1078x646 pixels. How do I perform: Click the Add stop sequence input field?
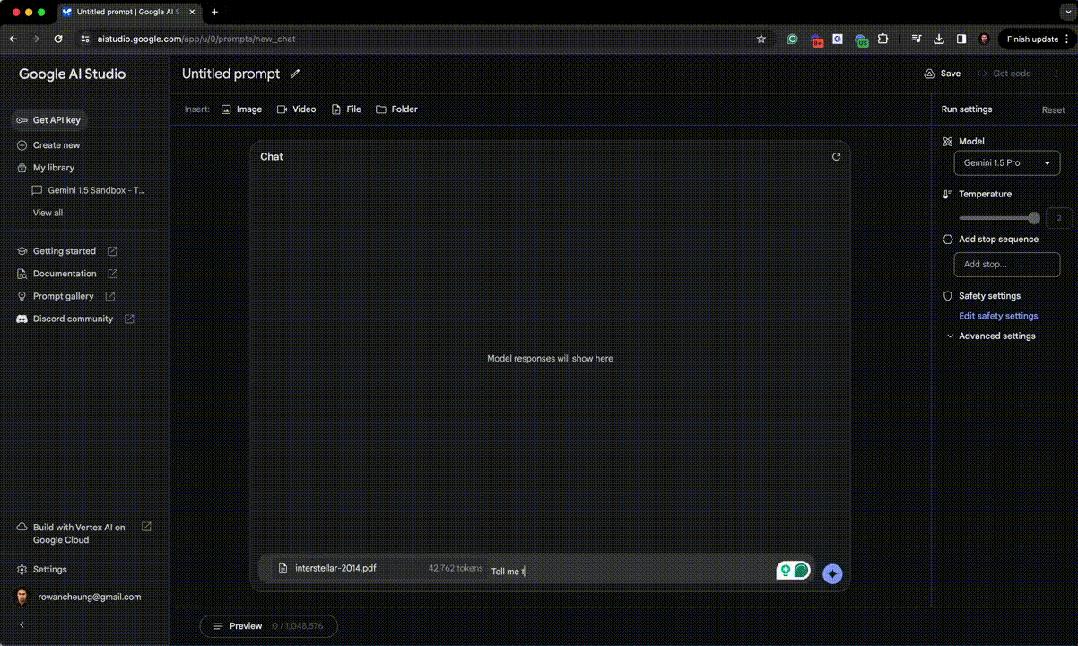click(1006, 265)
